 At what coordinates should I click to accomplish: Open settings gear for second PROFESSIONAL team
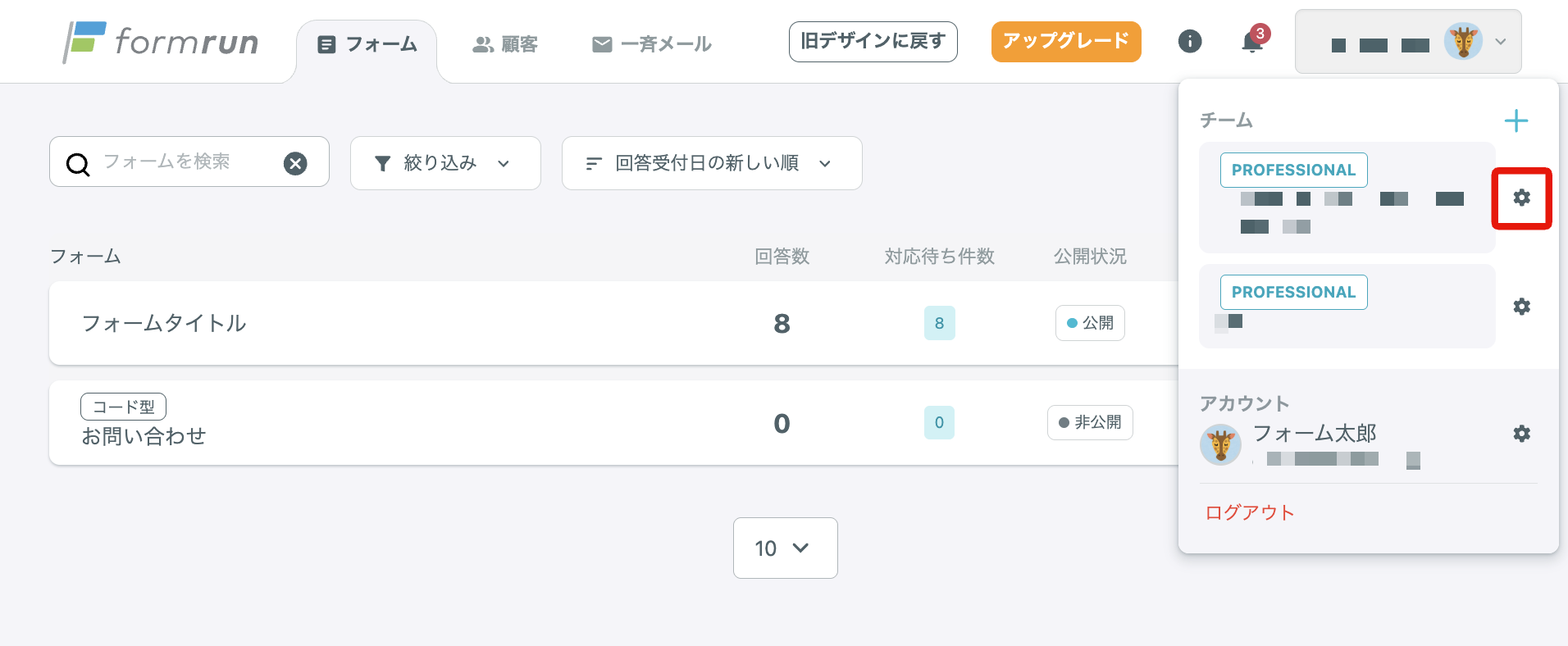pos(1521,307)
